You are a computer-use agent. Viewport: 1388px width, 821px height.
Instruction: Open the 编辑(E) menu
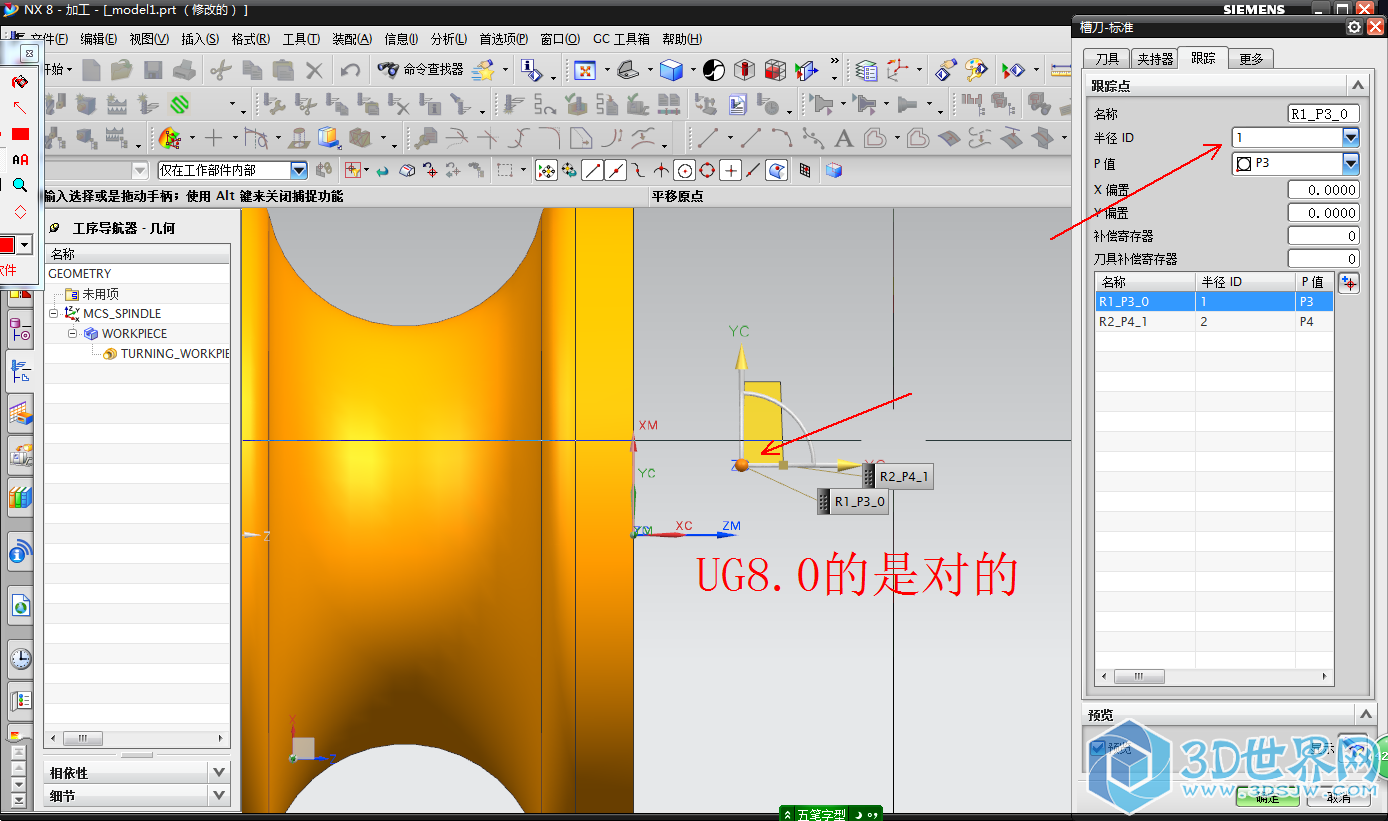tap(100, 39)
